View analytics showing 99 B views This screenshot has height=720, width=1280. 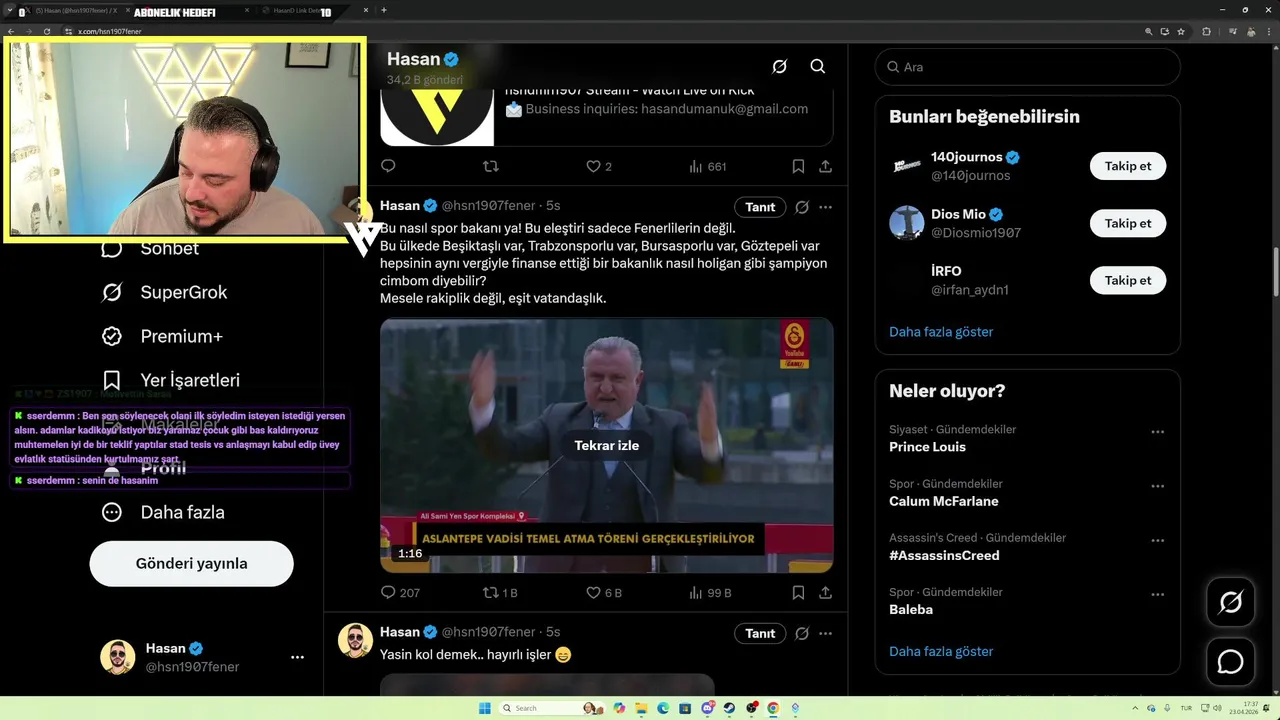click(710, 592)
